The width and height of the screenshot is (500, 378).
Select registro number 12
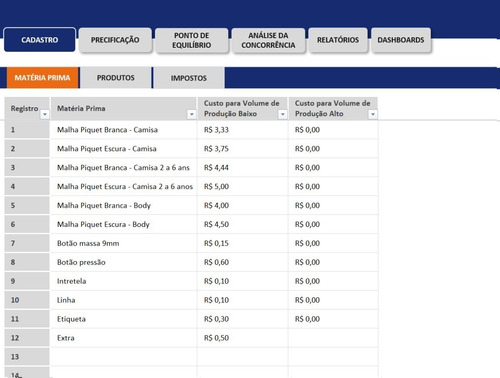[x=27, y=338]
